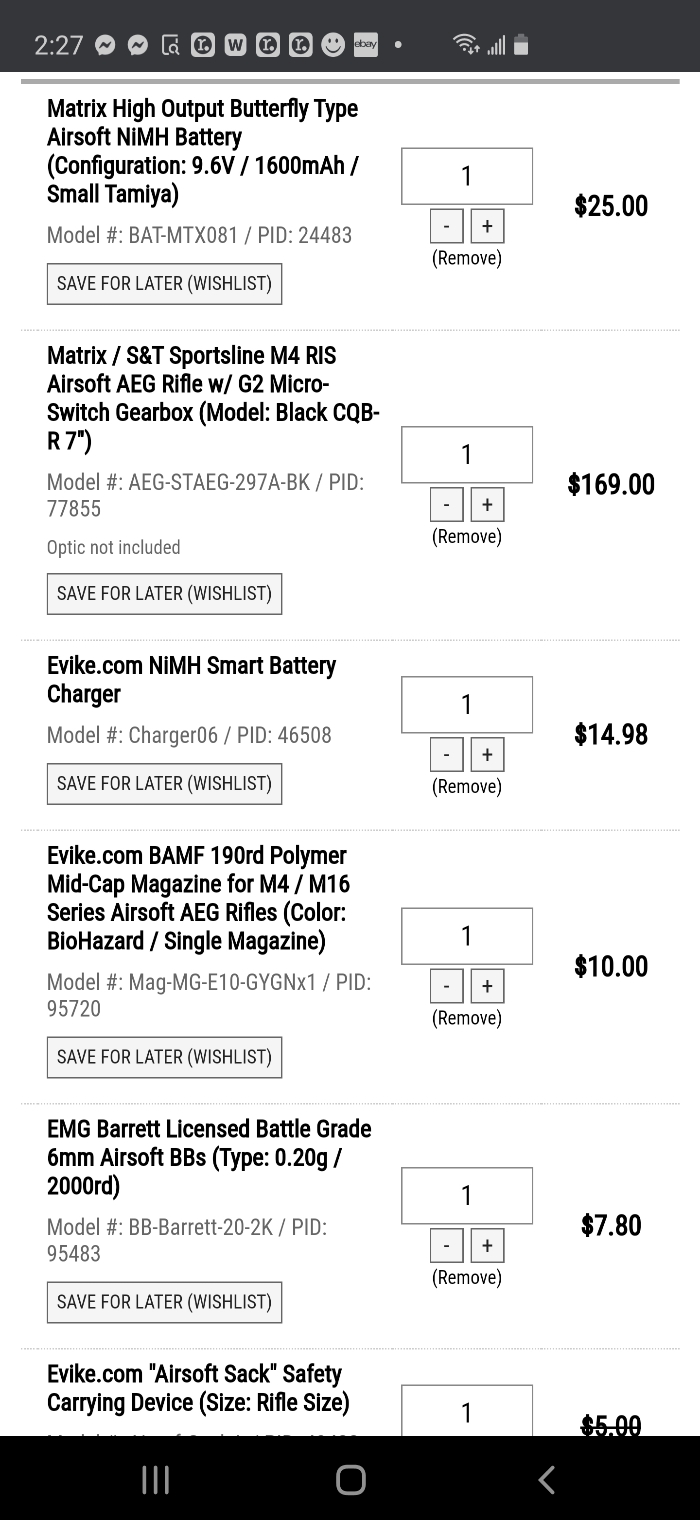Increase quantity of Matrix Butterfly battery
The height and width of the screenshot is (1520, 700).
tap(487, 226)
